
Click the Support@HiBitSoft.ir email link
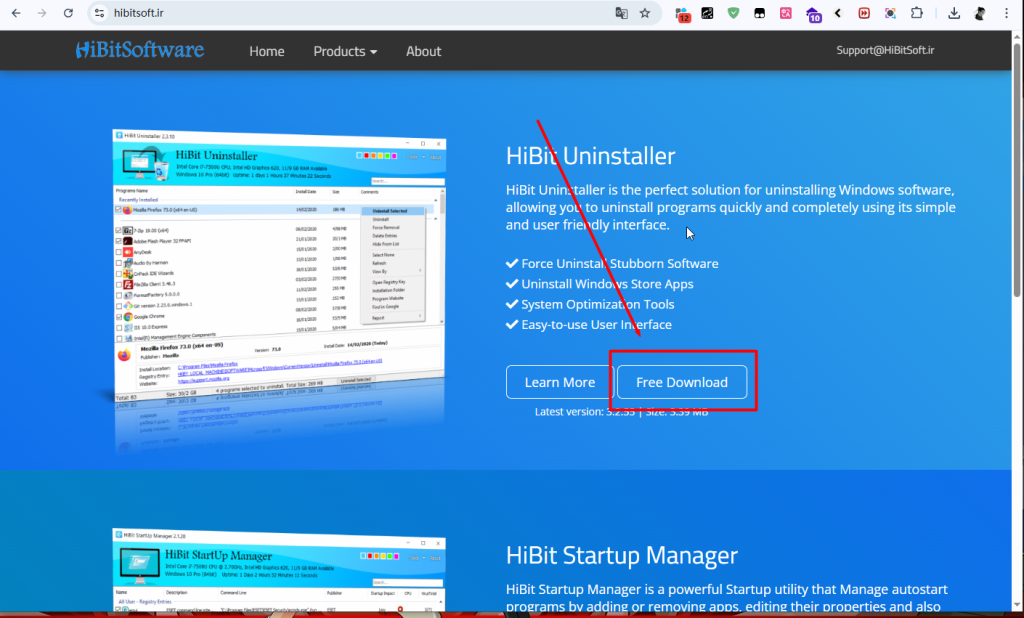(x=885, y=50)
